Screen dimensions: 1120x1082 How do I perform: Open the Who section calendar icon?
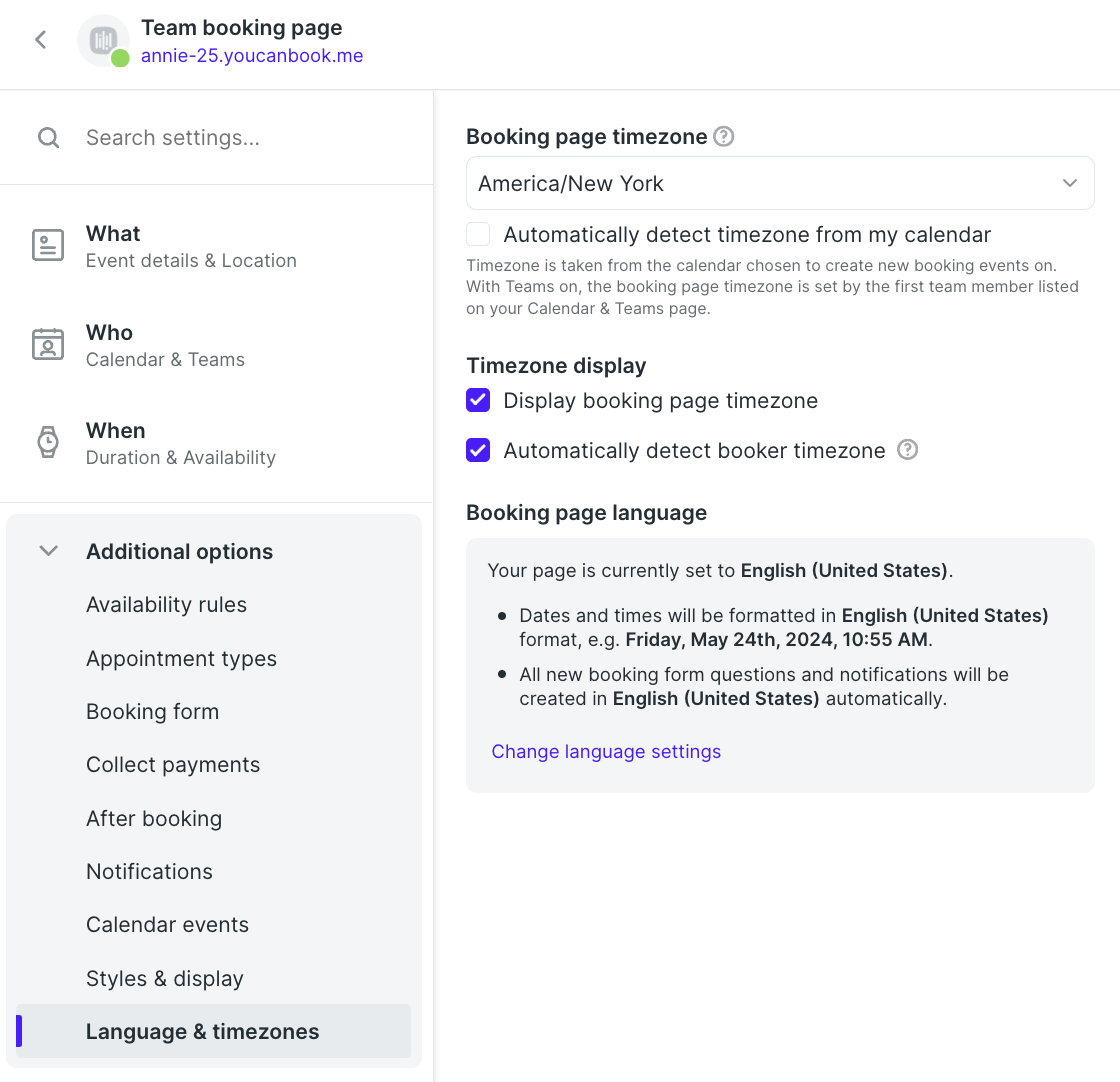(x=48, y=344)
